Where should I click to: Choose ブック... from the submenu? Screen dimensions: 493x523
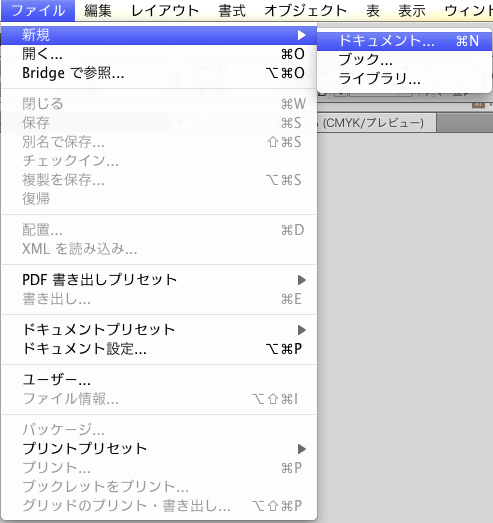(x=404, y=60)
